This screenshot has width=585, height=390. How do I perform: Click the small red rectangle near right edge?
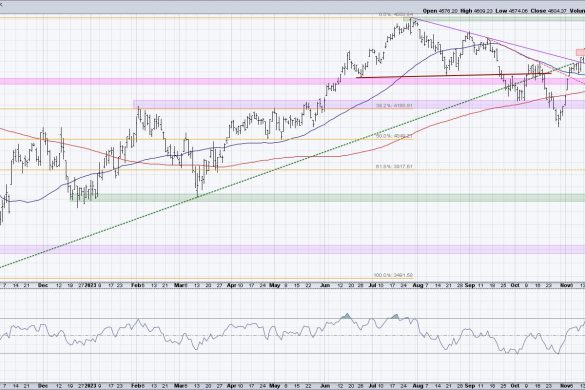coord(580,52)
